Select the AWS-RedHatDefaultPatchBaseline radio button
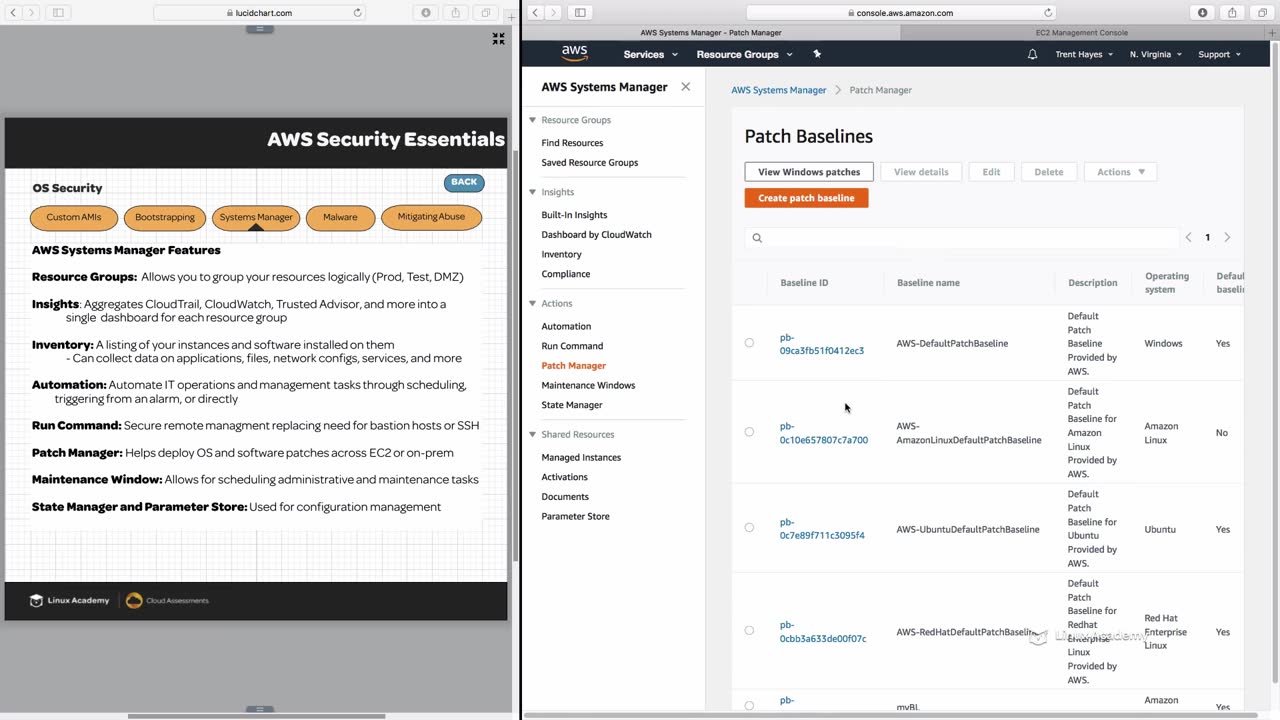 pyautogui.click(x=749, y=631)
